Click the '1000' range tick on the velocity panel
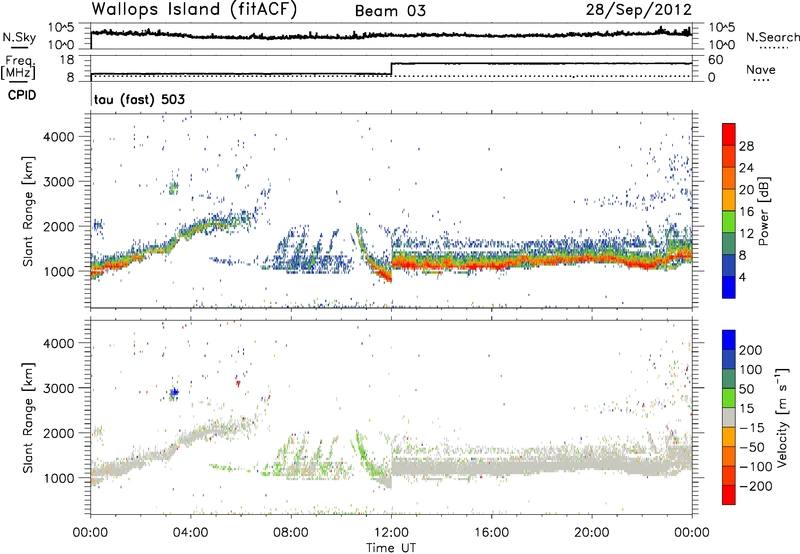 point(59,478)
